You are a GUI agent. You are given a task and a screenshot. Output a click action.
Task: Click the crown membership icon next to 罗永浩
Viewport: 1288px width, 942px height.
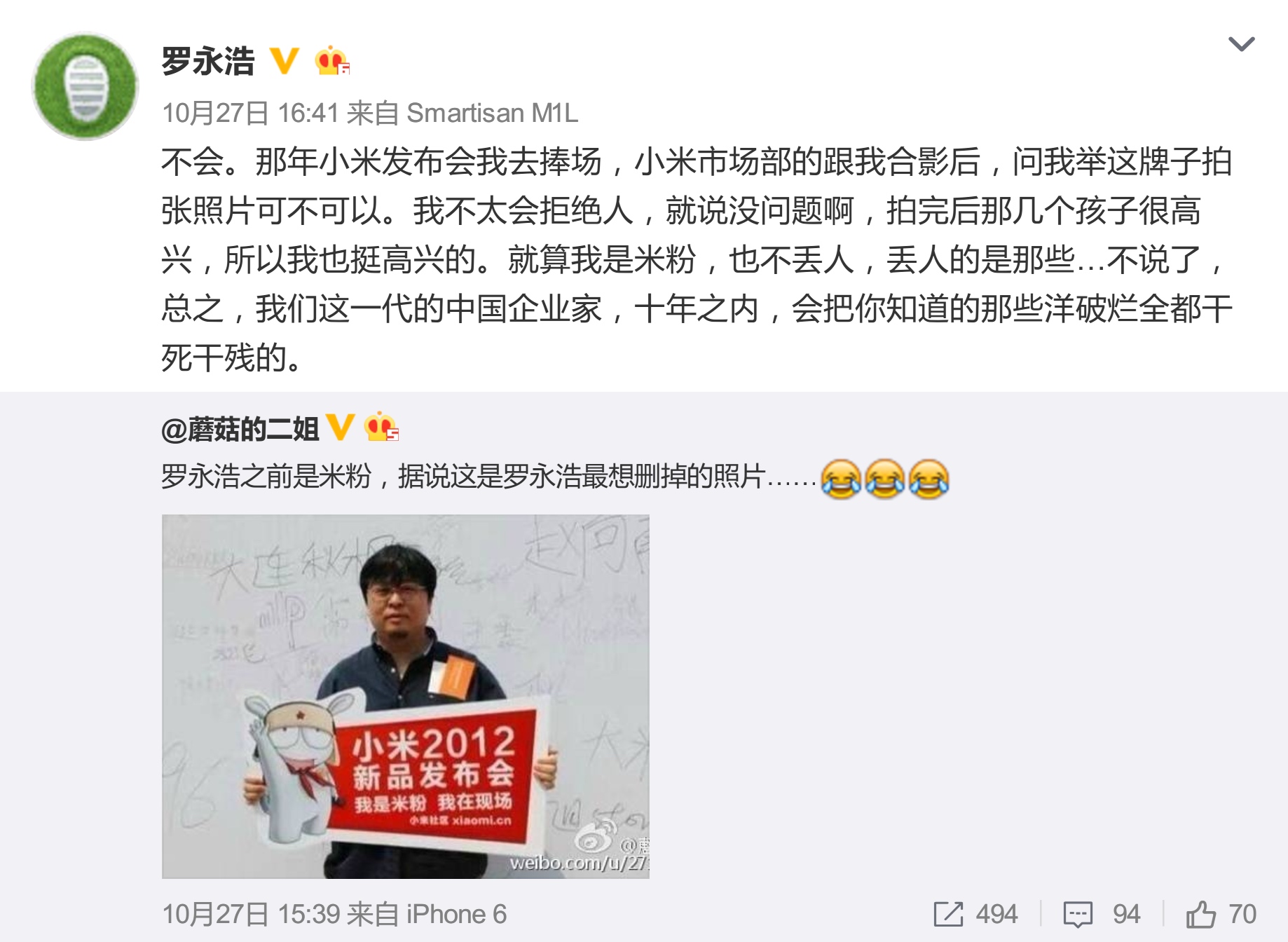click(x=331, y=61)
